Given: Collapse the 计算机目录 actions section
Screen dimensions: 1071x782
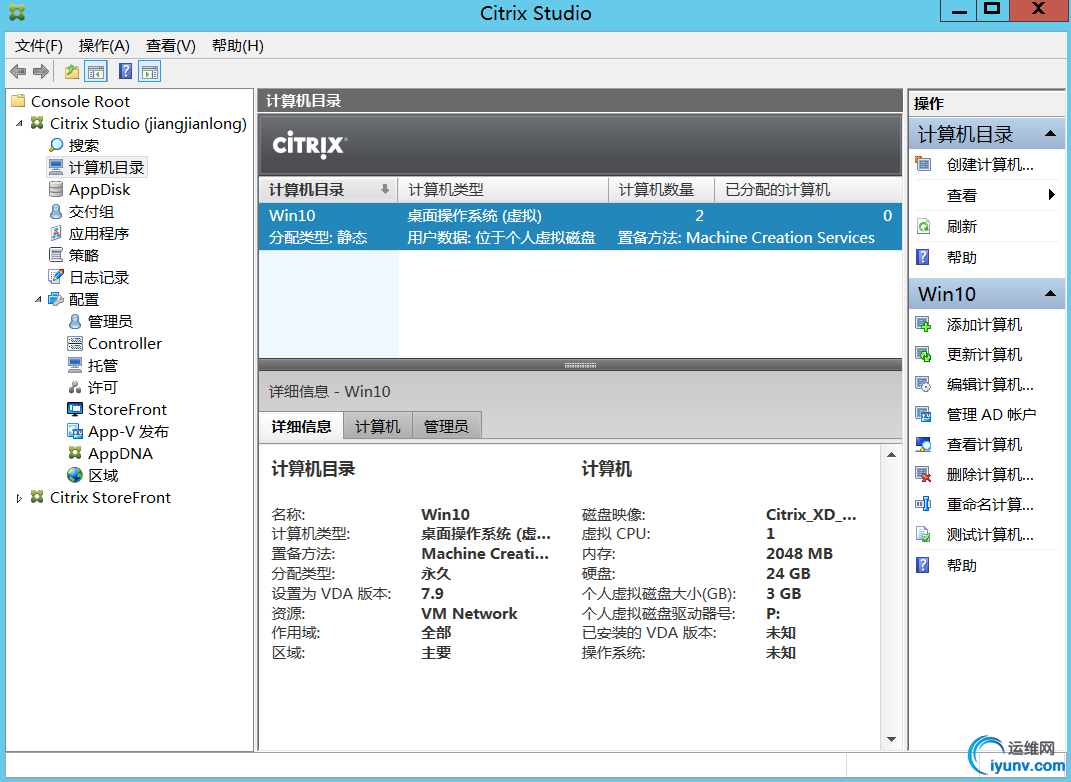Looking at the screenshot, I should [1051, 134].
